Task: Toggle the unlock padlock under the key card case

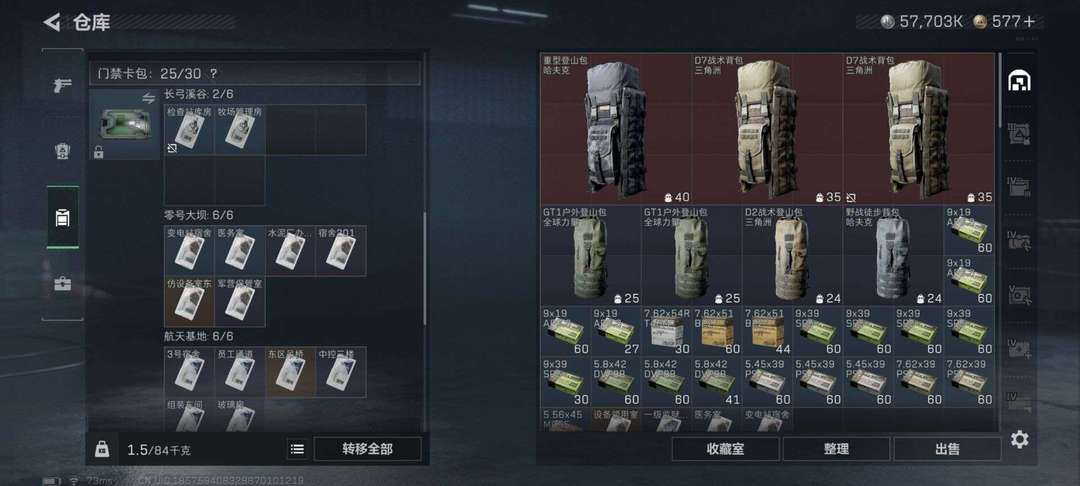Action: pyautogui.click(x=98, y=152)
